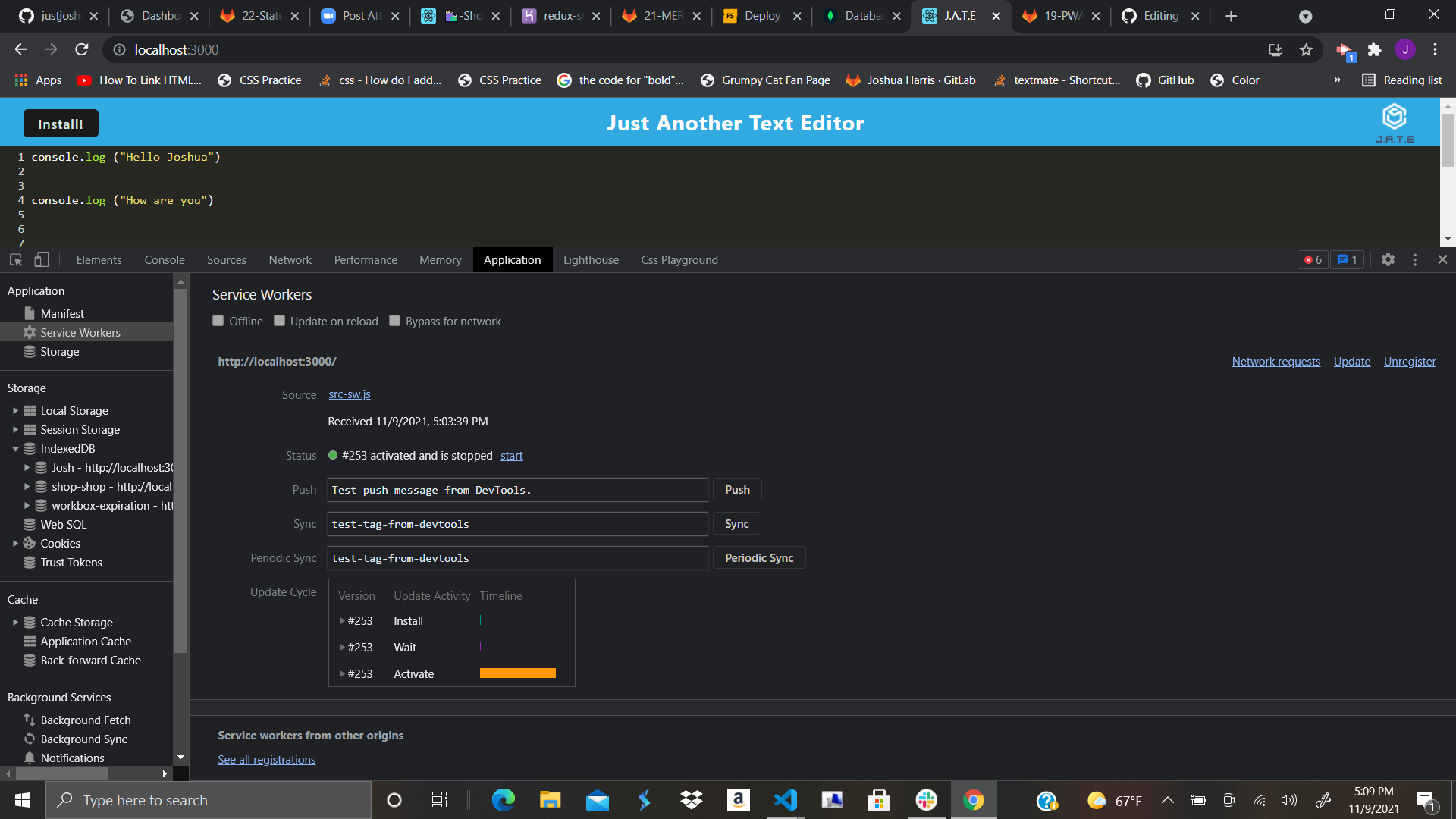Click the Unregister link for the service worker
This screenshot has height=819, width=1456.
click(x=1410, y=362)
